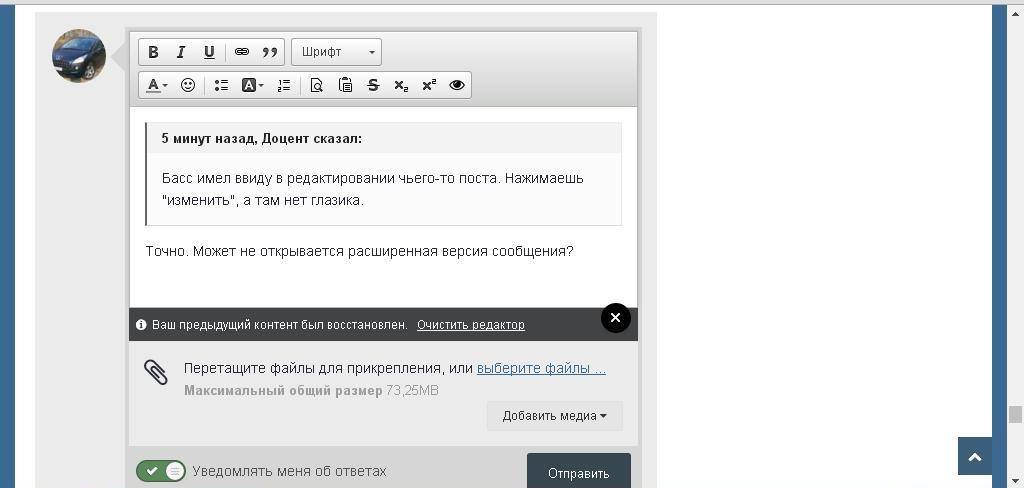
Task: Click the page vertical scrollbar thumb
Action: tap(1014, 414)
